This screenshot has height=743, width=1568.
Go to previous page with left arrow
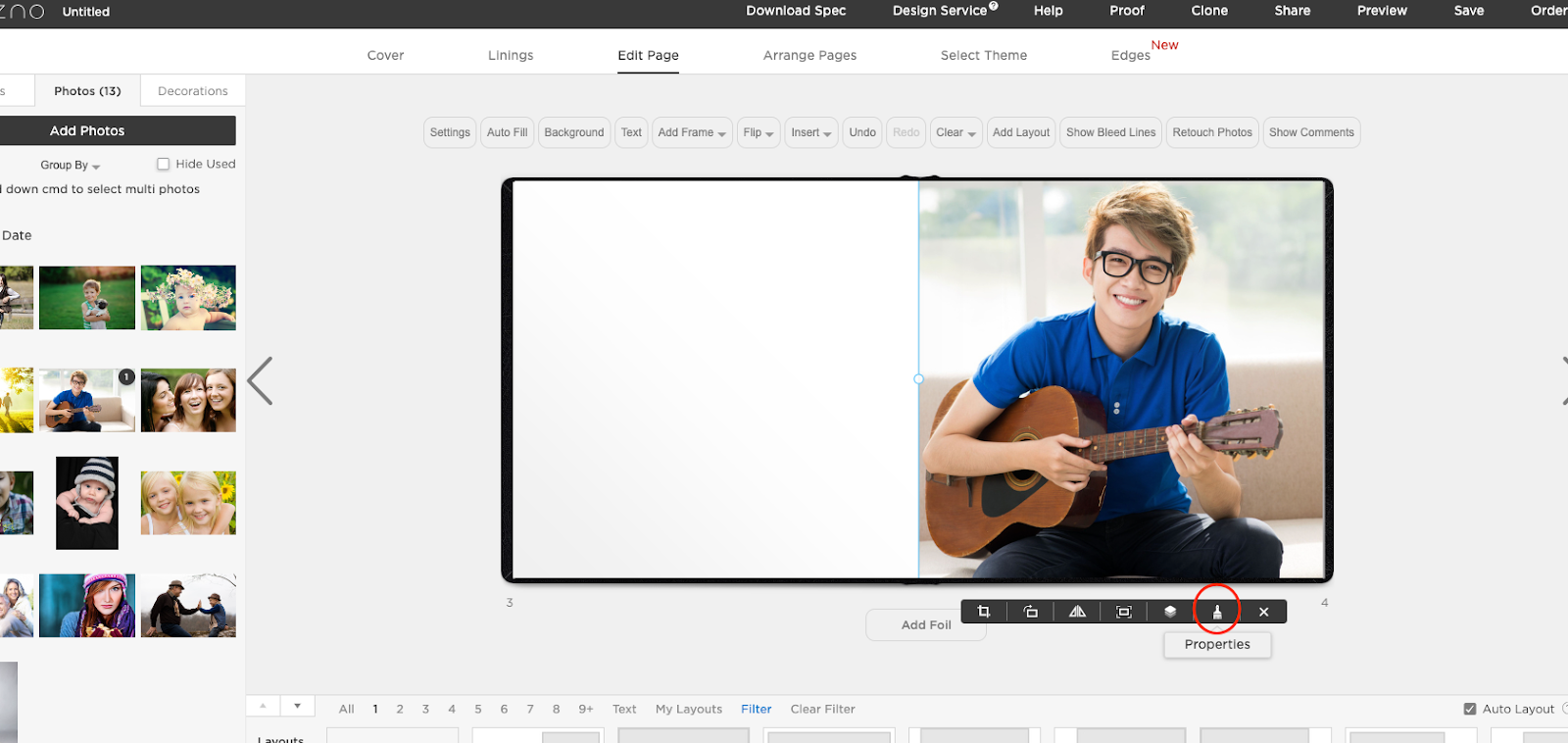click(x=261, y=381)
